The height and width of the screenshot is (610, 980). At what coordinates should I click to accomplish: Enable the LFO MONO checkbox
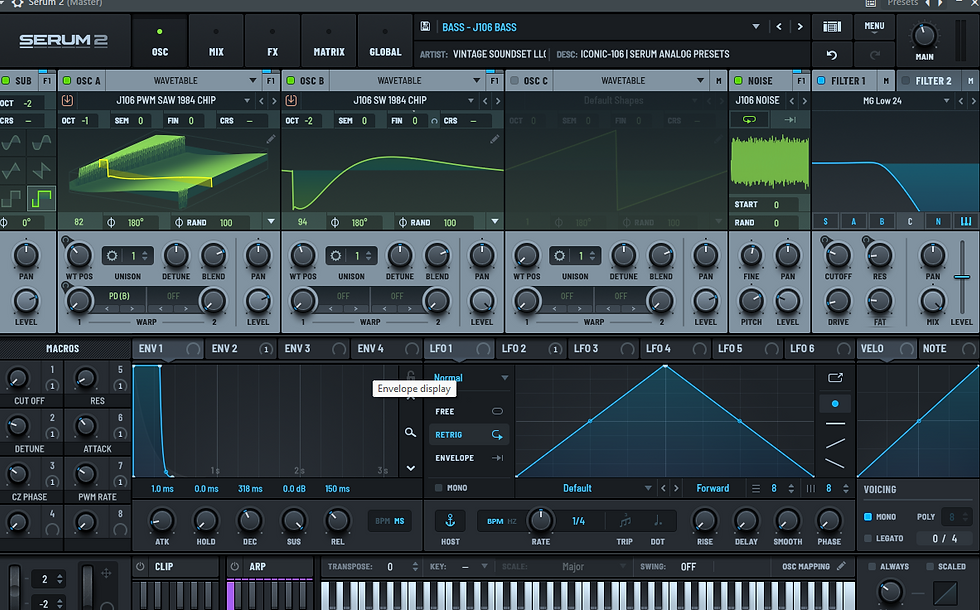[438, 488]
